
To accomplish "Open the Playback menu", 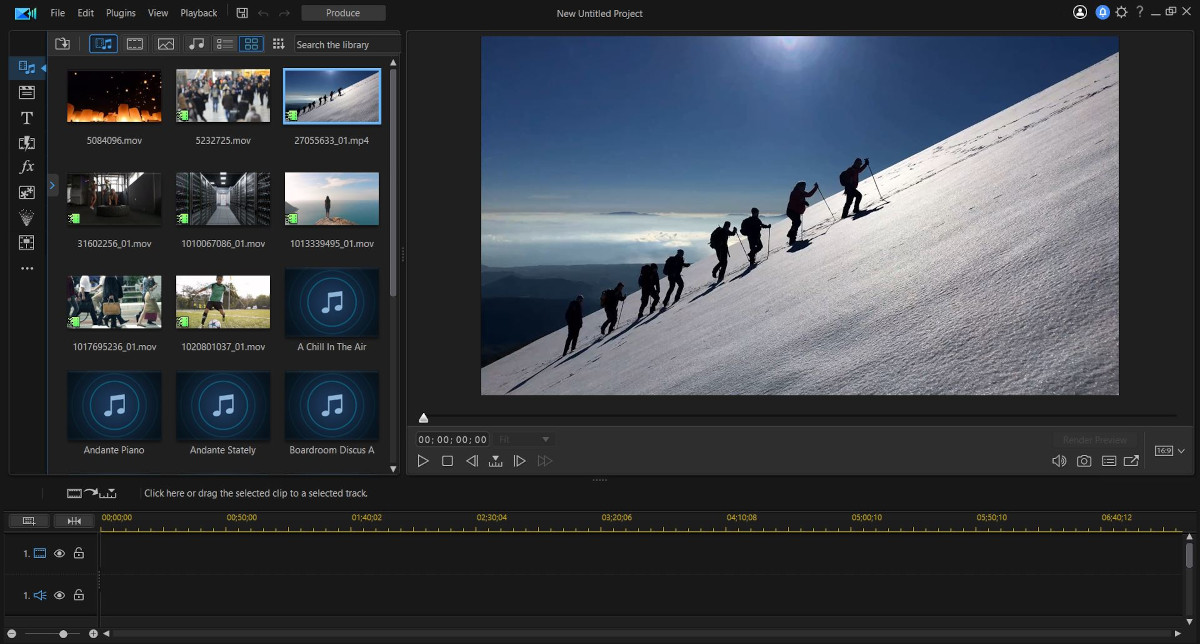I will [198, 13].
